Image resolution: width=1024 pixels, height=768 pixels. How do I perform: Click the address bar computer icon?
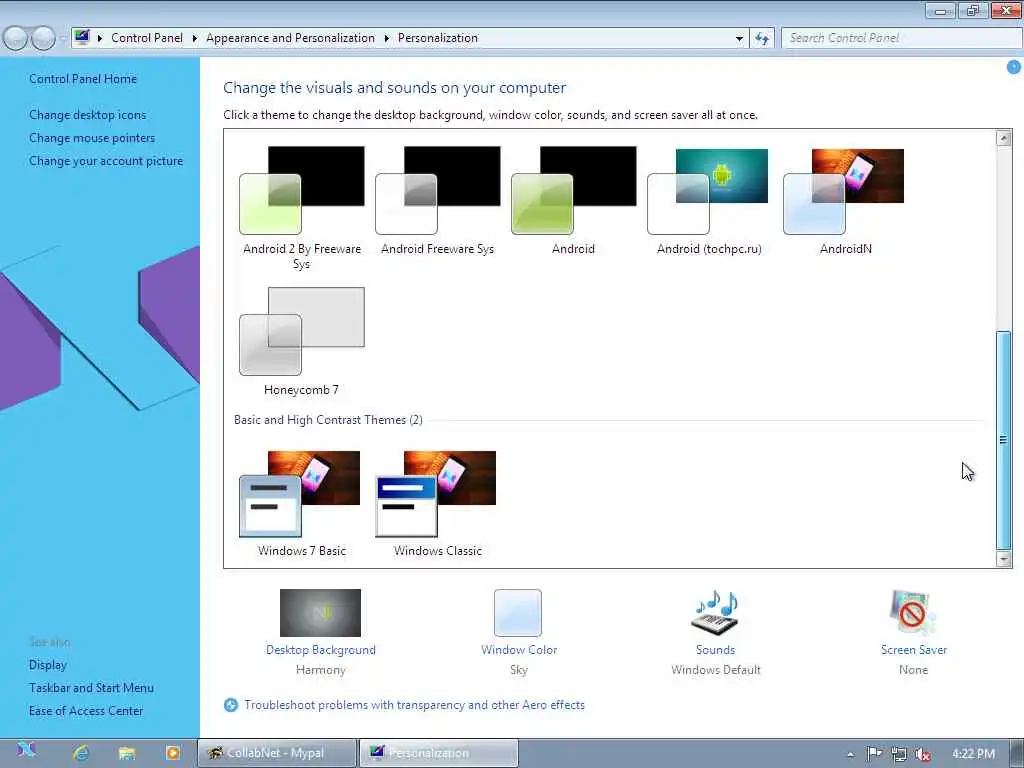[x=82, y=37]
